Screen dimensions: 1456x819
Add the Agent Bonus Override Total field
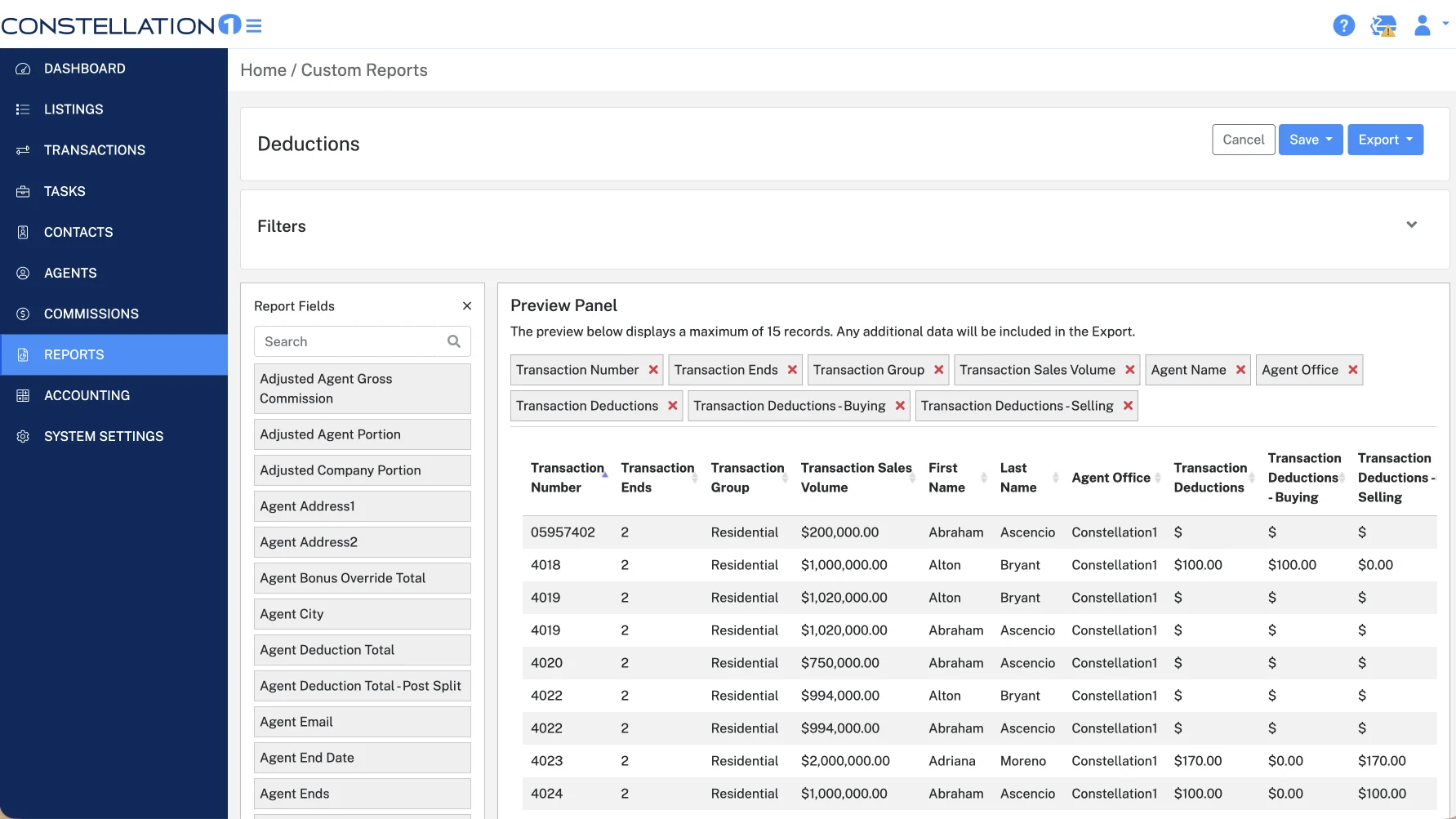(x=363, y=578)
